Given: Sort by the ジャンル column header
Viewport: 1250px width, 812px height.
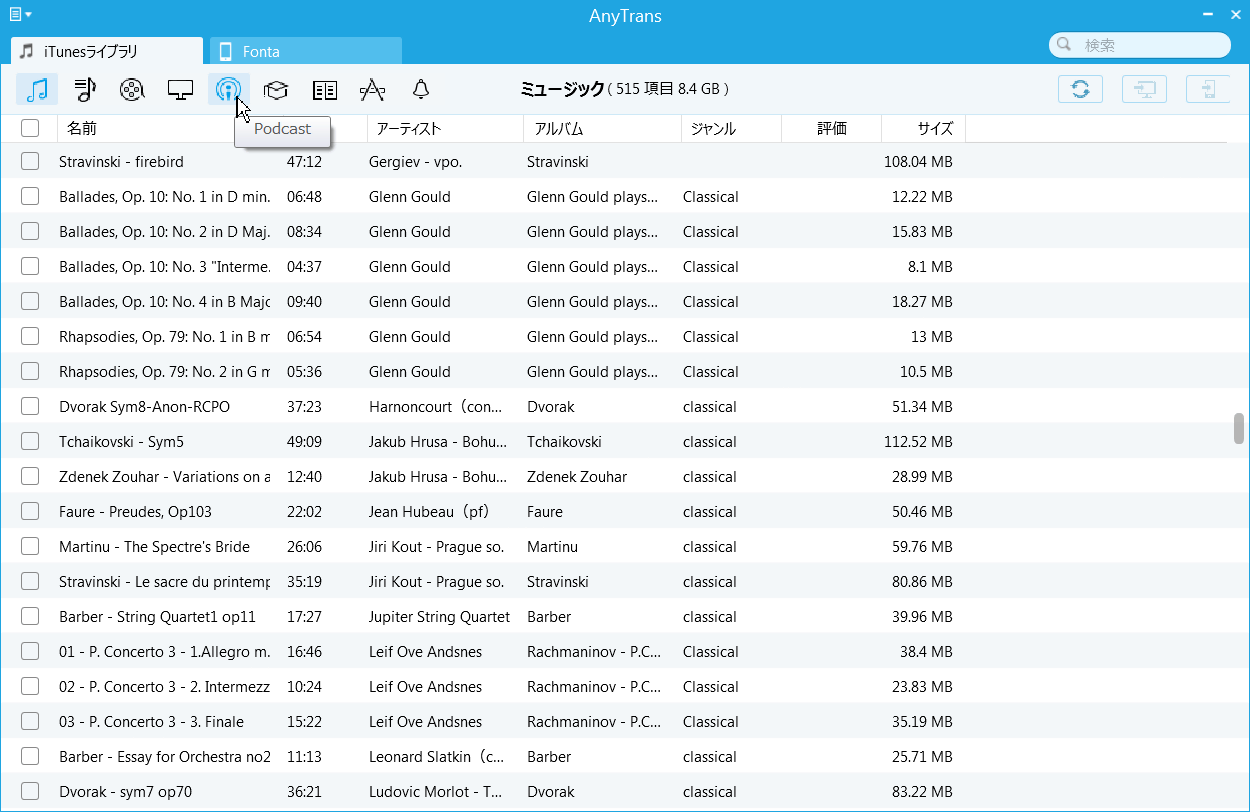Looking at the screenshot, I should 714,128.
